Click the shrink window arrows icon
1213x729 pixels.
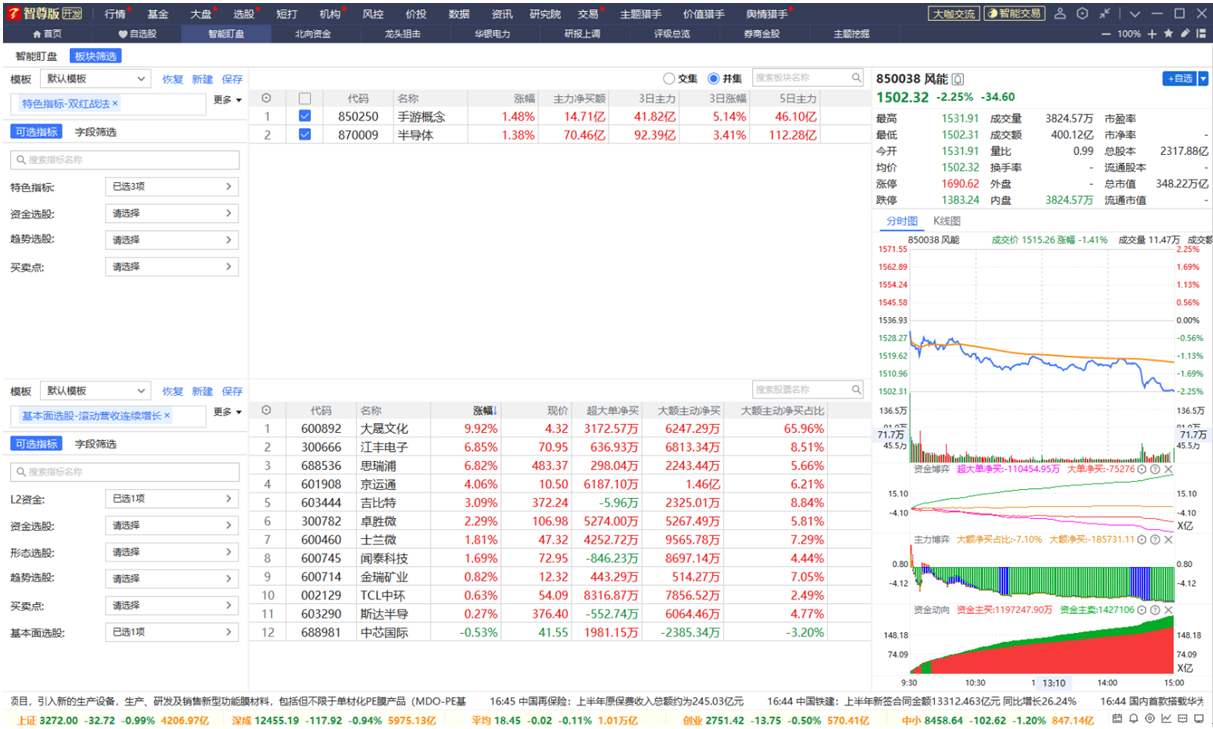[1105, 13]
